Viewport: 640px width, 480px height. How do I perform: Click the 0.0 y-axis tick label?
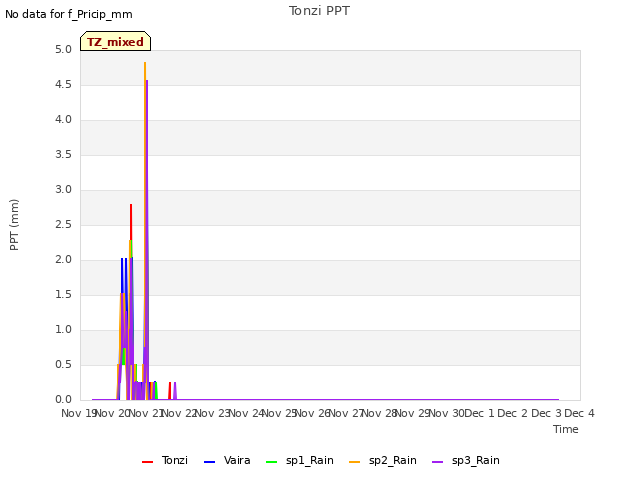pos(63,400)
